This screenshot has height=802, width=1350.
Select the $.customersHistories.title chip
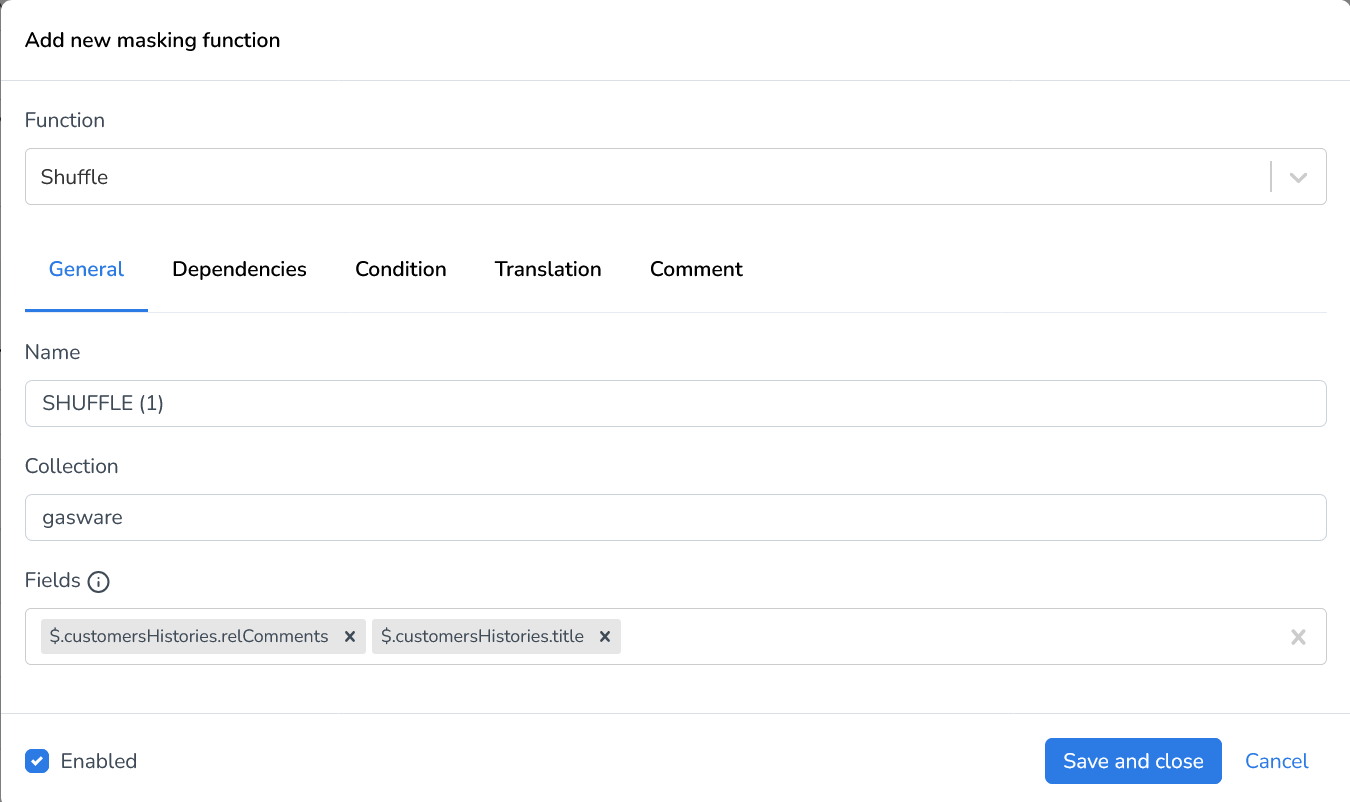(x=483, y=636)
